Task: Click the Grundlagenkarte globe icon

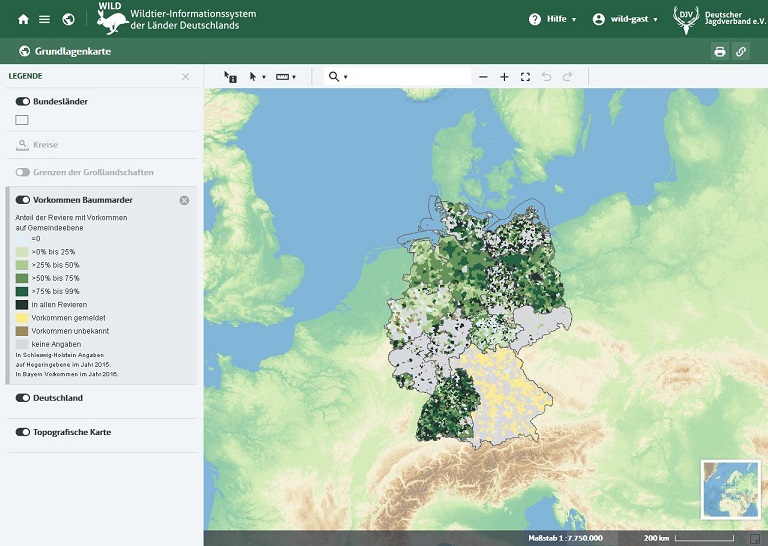Action: [24, 51]
